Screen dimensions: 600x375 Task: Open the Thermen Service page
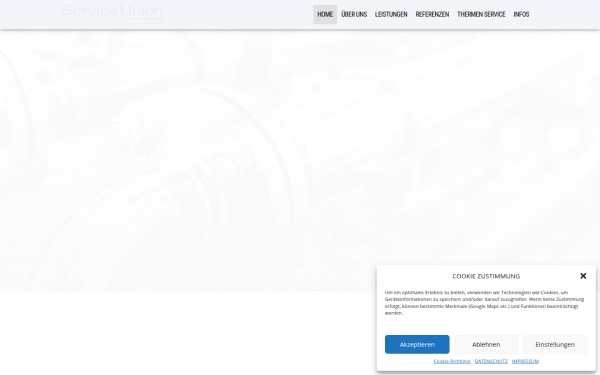tap(481, 15)
